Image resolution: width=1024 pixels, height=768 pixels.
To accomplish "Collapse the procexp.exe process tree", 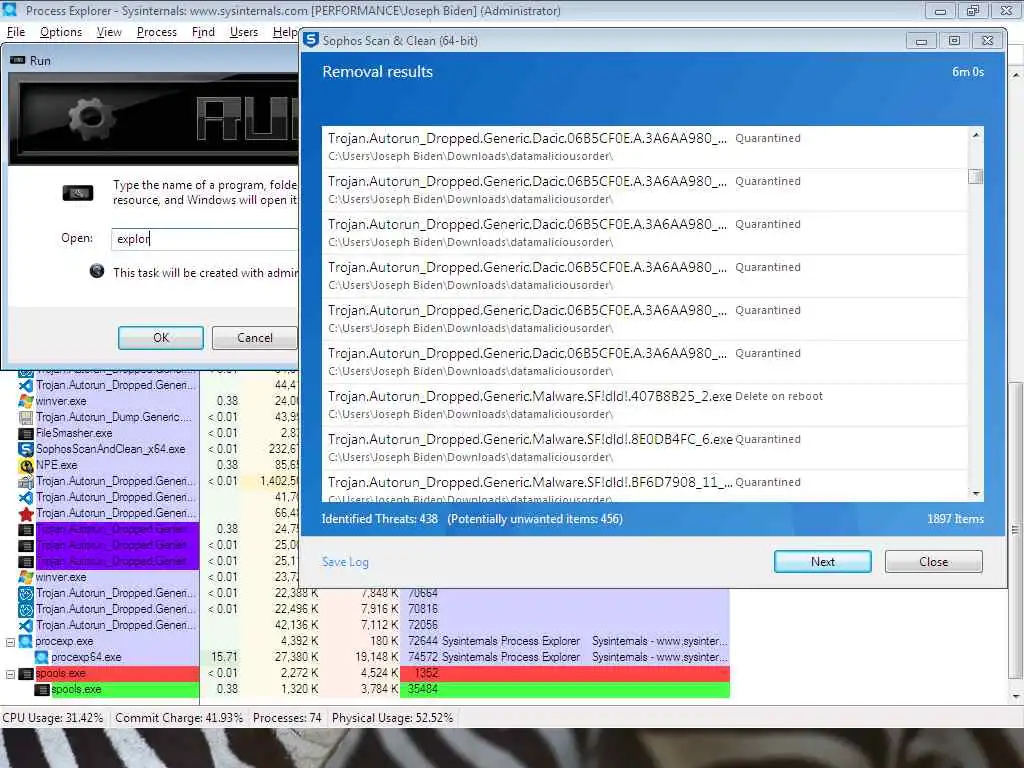I will coord(10,642).
